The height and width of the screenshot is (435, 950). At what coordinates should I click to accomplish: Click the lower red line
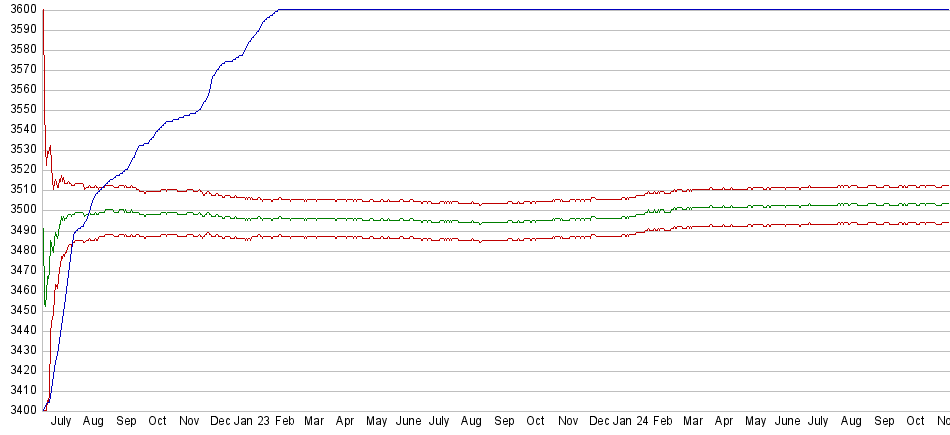(x=400, y=238)
